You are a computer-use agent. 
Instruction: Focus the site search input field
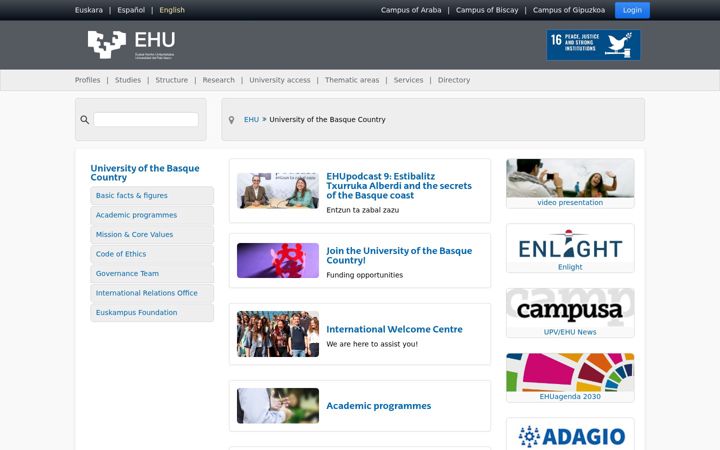tap(146, 119)
